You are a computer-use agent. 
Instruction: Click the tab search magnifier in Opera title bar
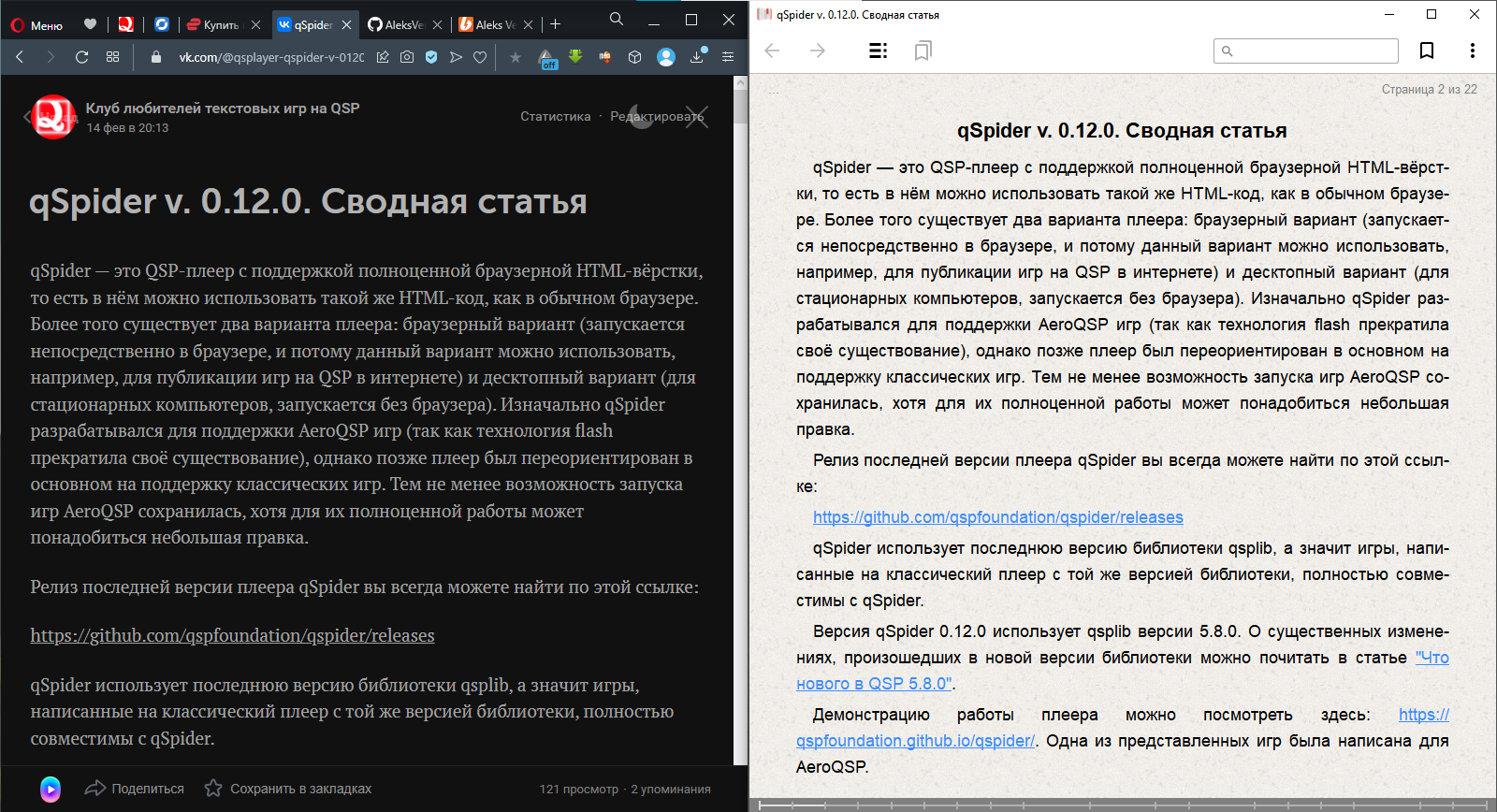[x=616, y=19]
